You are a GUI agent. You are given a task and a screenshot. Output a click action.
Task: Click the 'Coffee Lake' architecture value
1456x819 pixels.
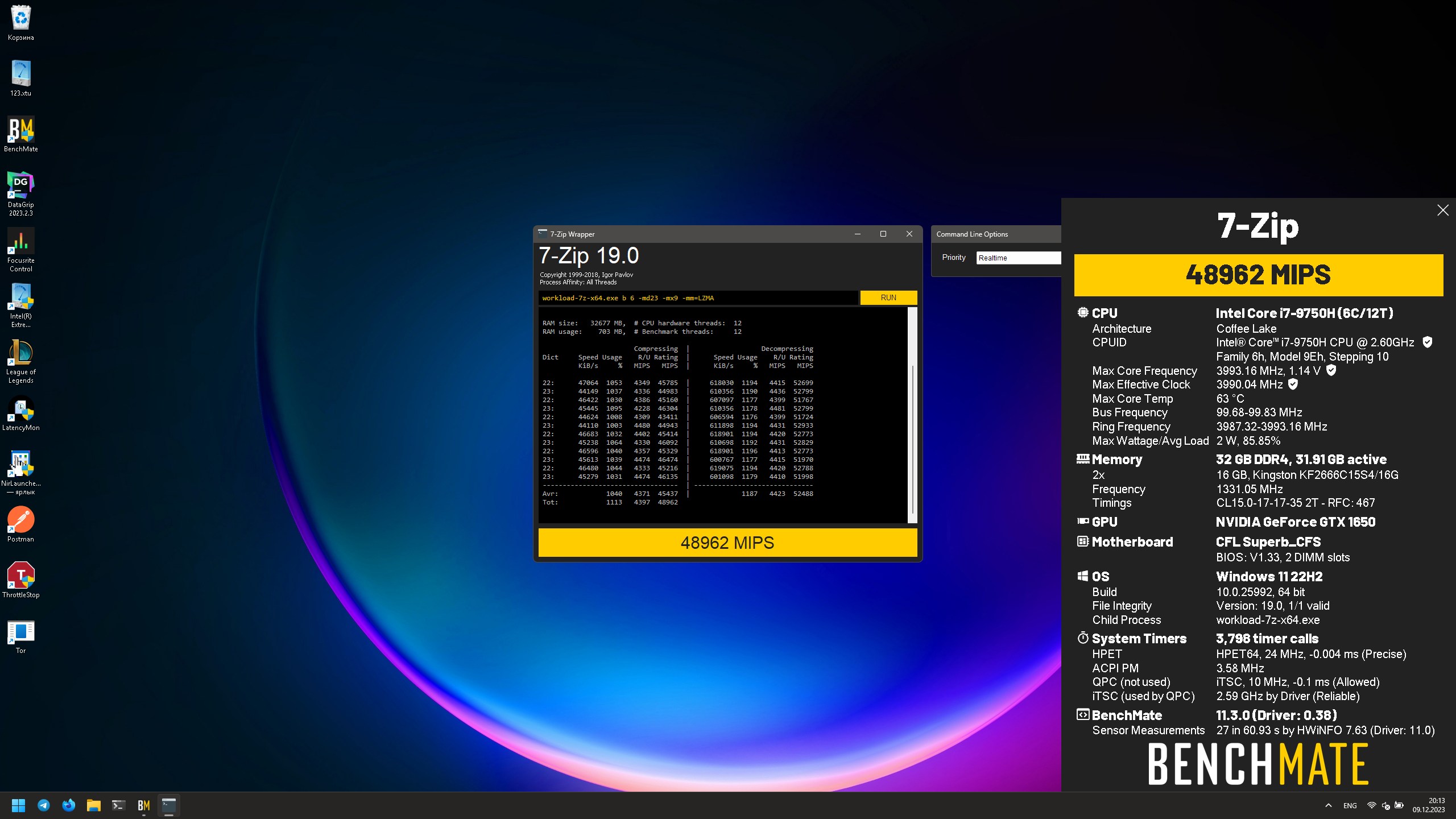pos(1246,328)
